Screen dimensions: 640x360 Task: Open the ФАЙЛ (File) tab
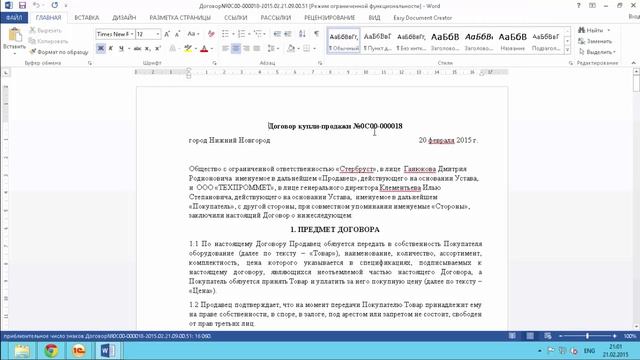(14, 18)
